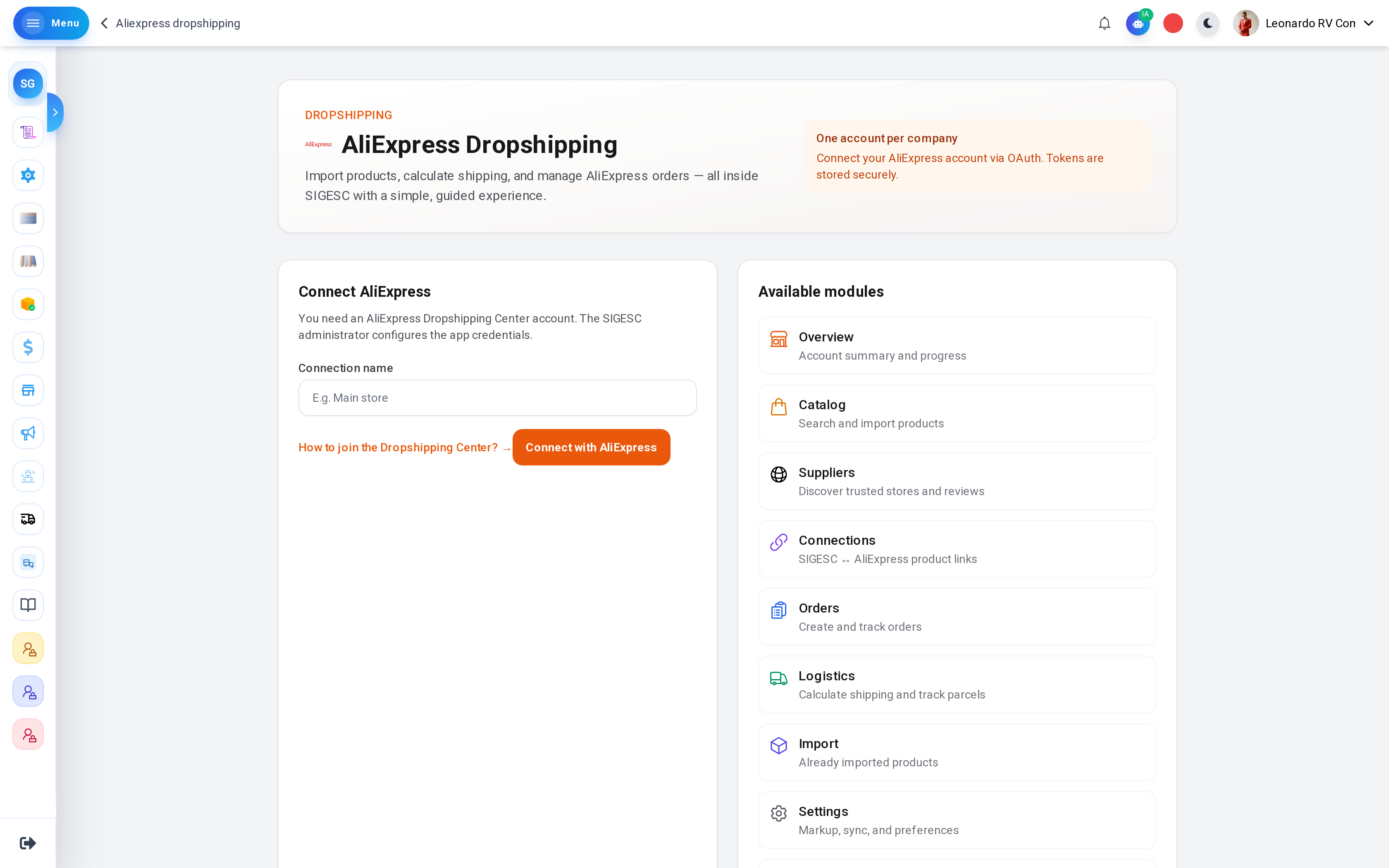This screenshot has width=1389, height=868.
Task: Click the "Connect AliExpress" card heading
Action: 365,292
